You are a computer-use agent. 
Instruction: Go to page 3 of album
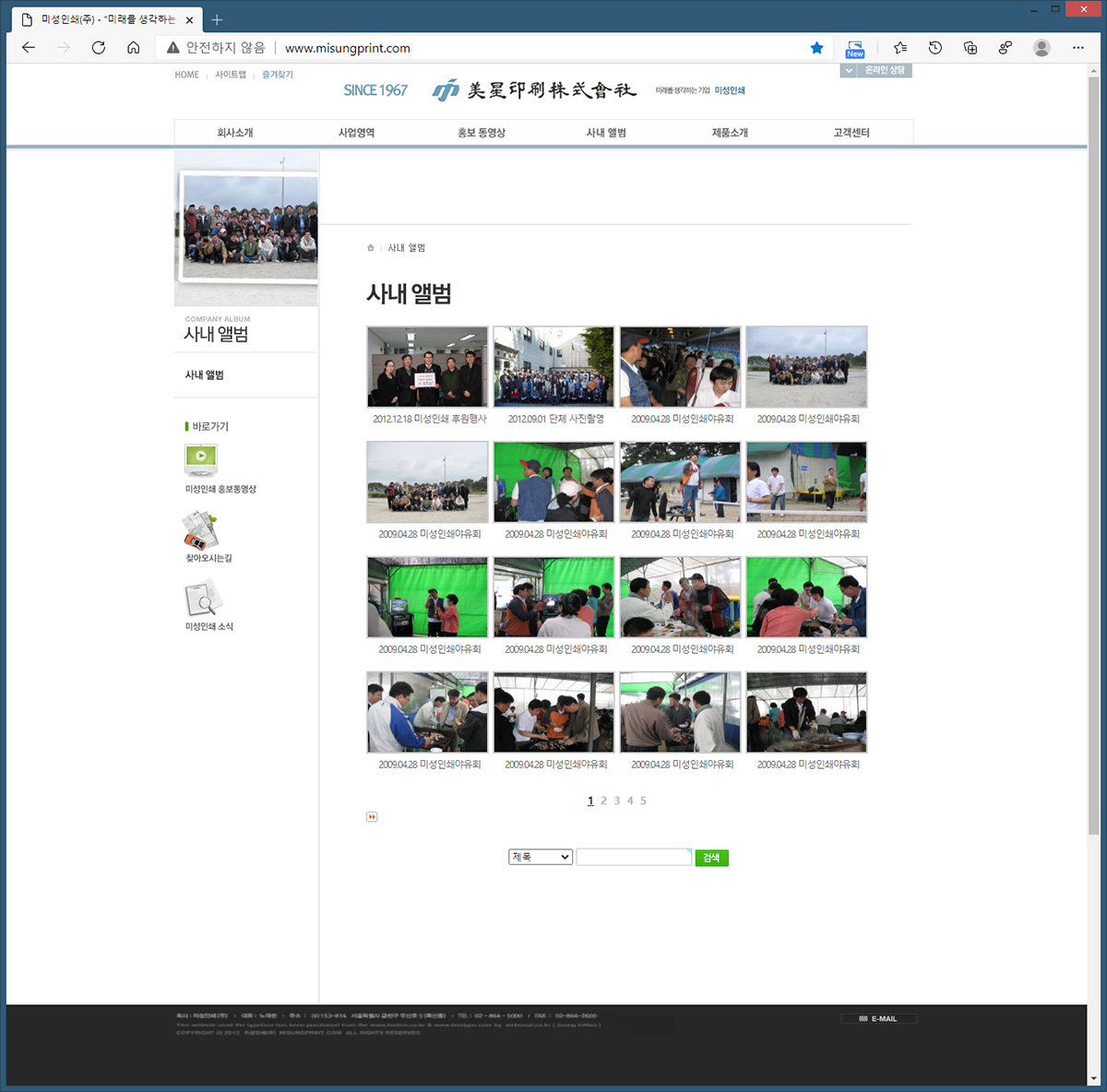point(617,801)
